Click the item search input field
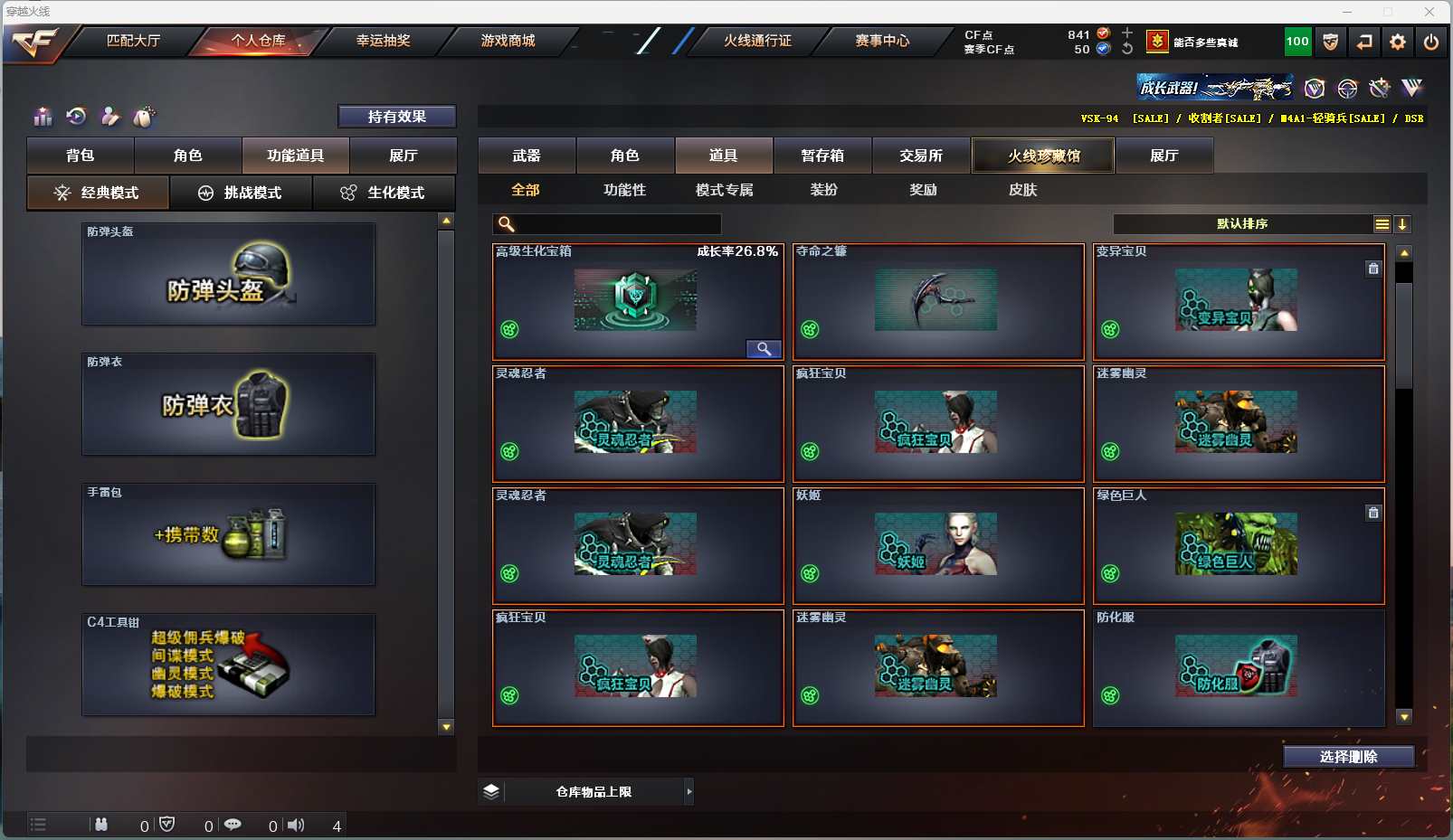The width and height of the screenshot is (1453, 840). click(x=607, y=224)
